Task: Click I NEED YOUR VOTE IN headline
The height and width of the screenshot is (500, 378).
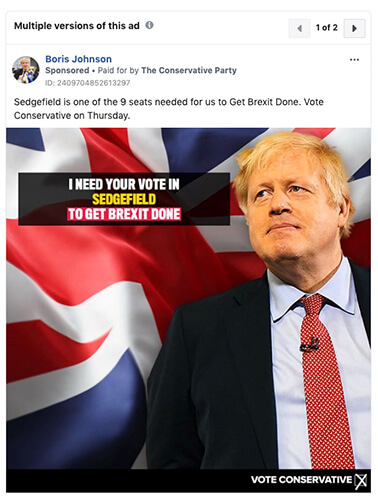Action: point(124,184)
